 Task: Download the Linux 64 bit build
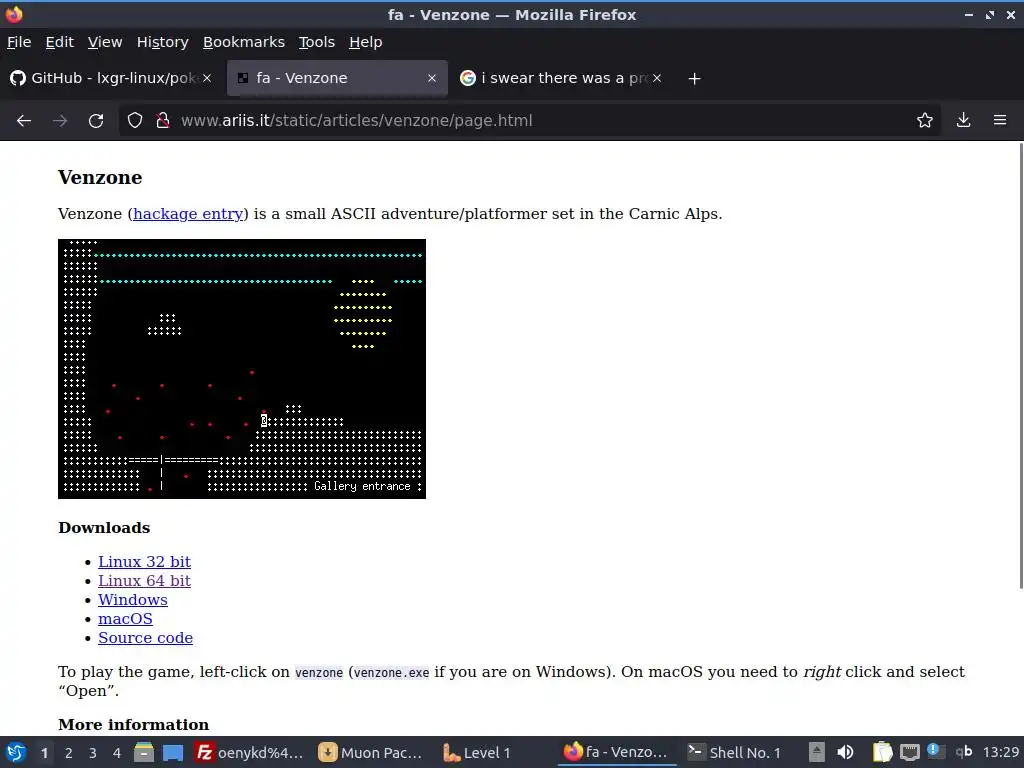pos(144,581)
